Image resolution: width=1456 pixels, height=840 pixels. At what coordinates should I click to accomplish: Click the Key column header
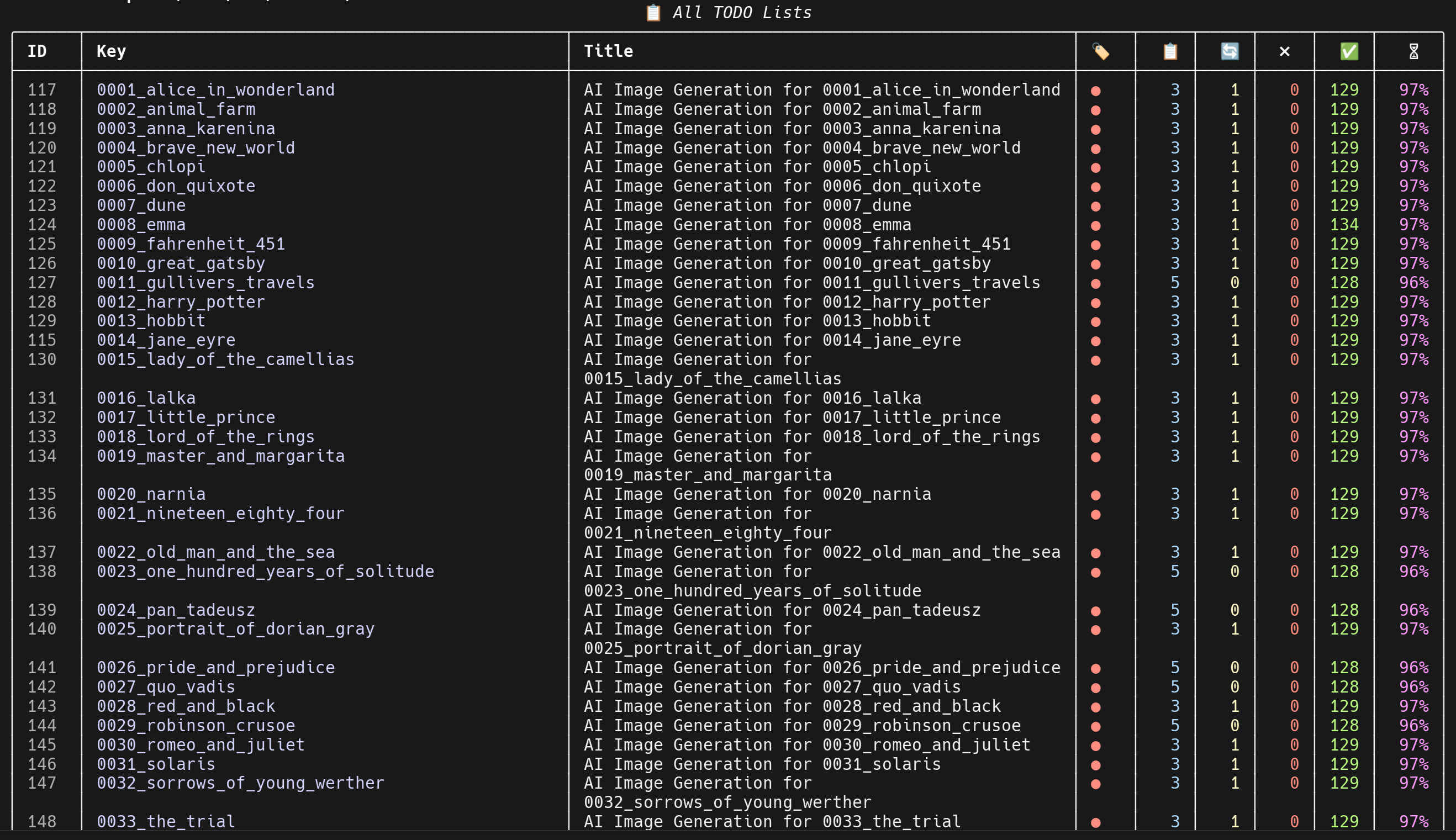click(x=112, y=51)
